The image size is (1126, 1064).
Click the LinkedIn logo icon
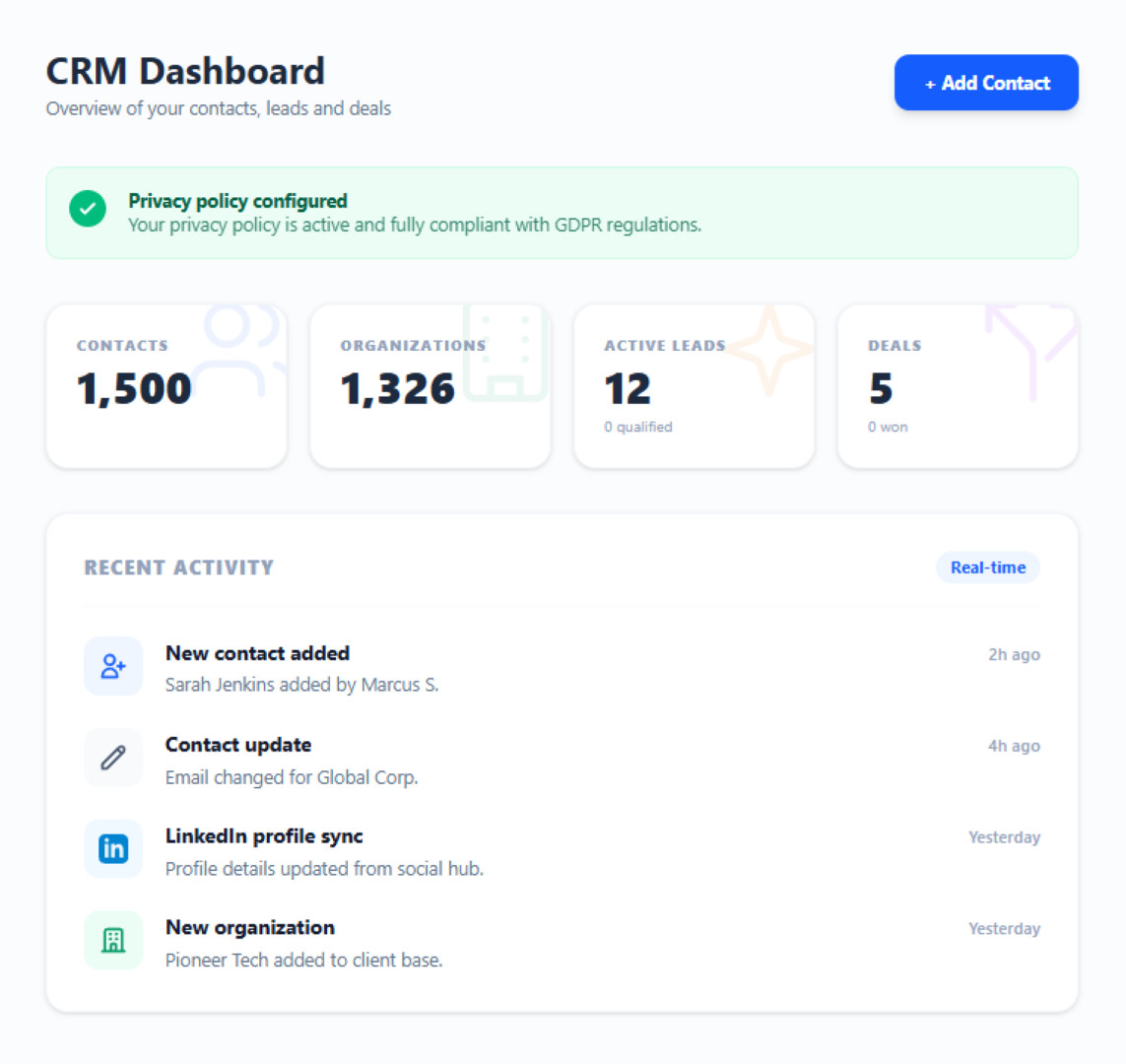pos(113,848)
